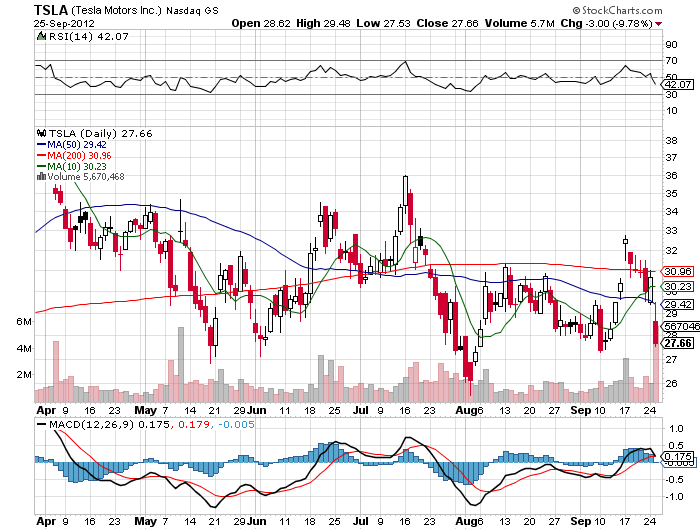Click the 'MA(50) 29.42' legend text

point(77,145)
